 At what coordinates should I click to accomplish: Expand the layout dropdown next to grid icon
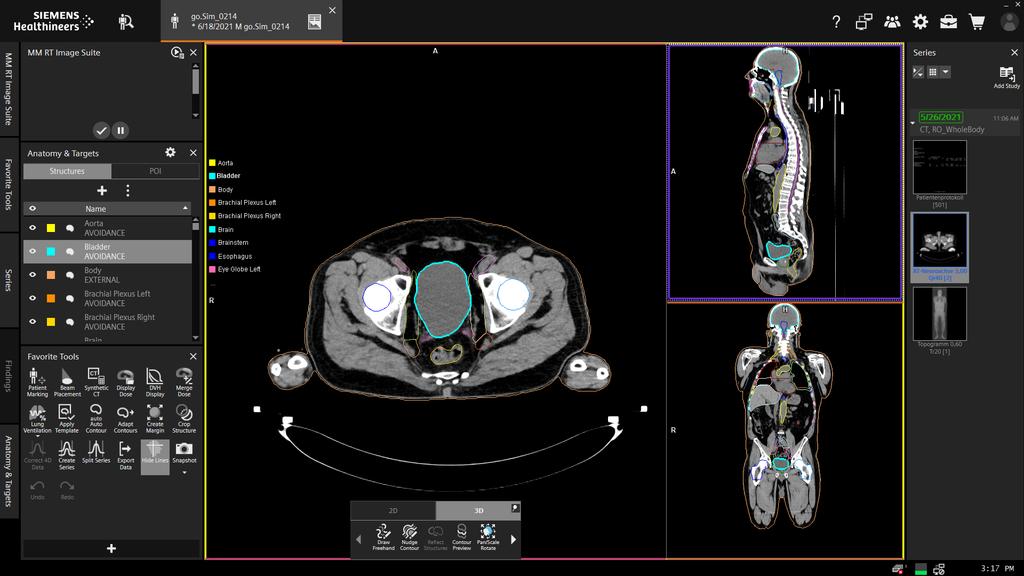pyautogui.click(x=945, y=72)
